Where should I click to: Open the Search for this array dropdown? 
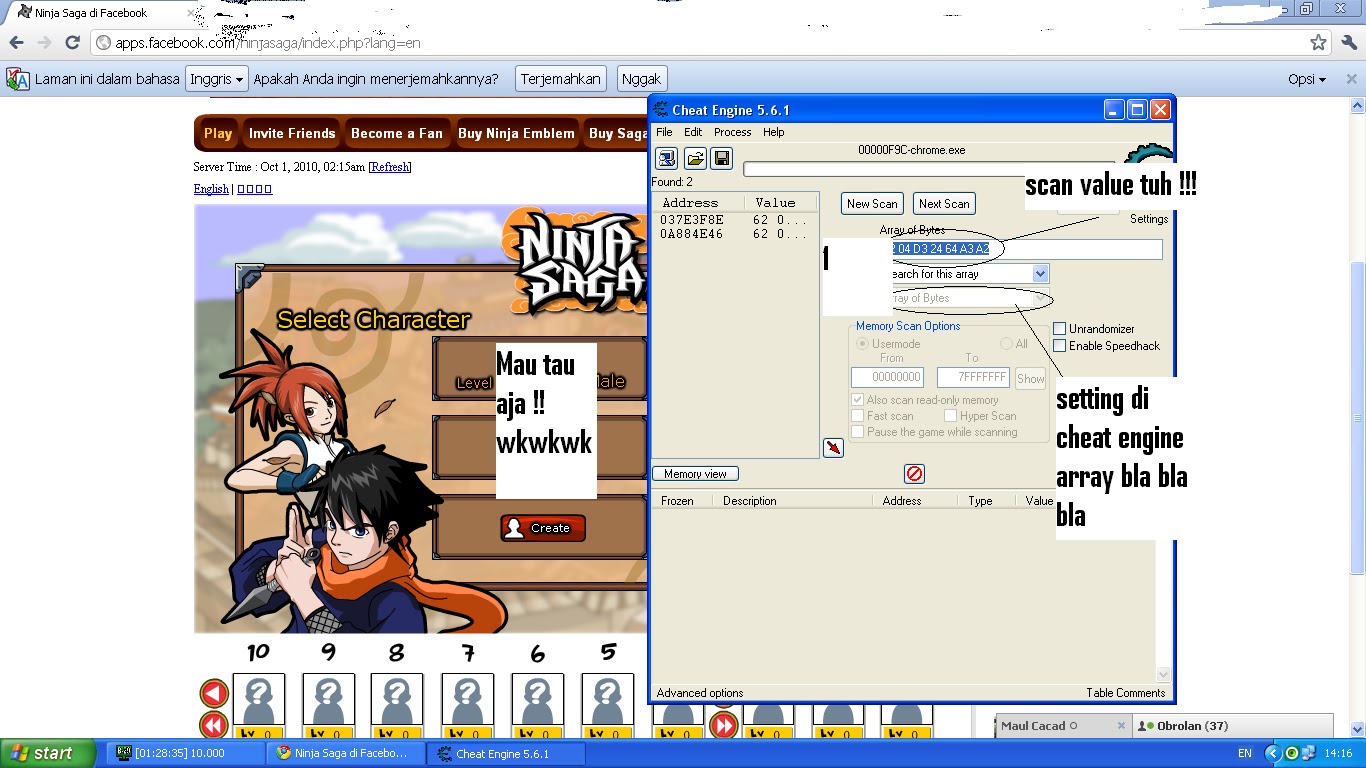click(1040, 274)
